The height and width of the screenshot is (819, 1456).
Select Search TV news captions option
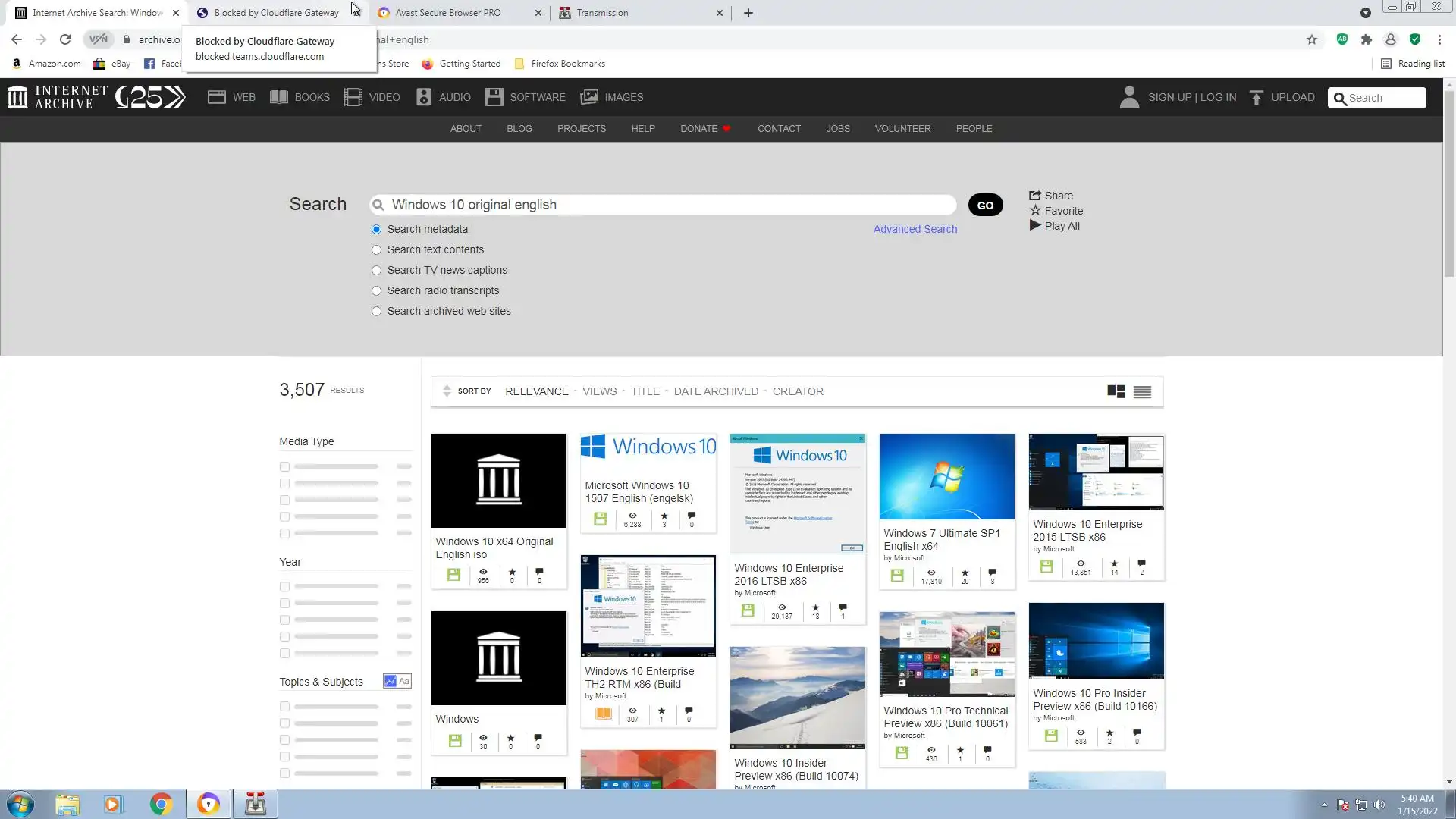point(376,270)
